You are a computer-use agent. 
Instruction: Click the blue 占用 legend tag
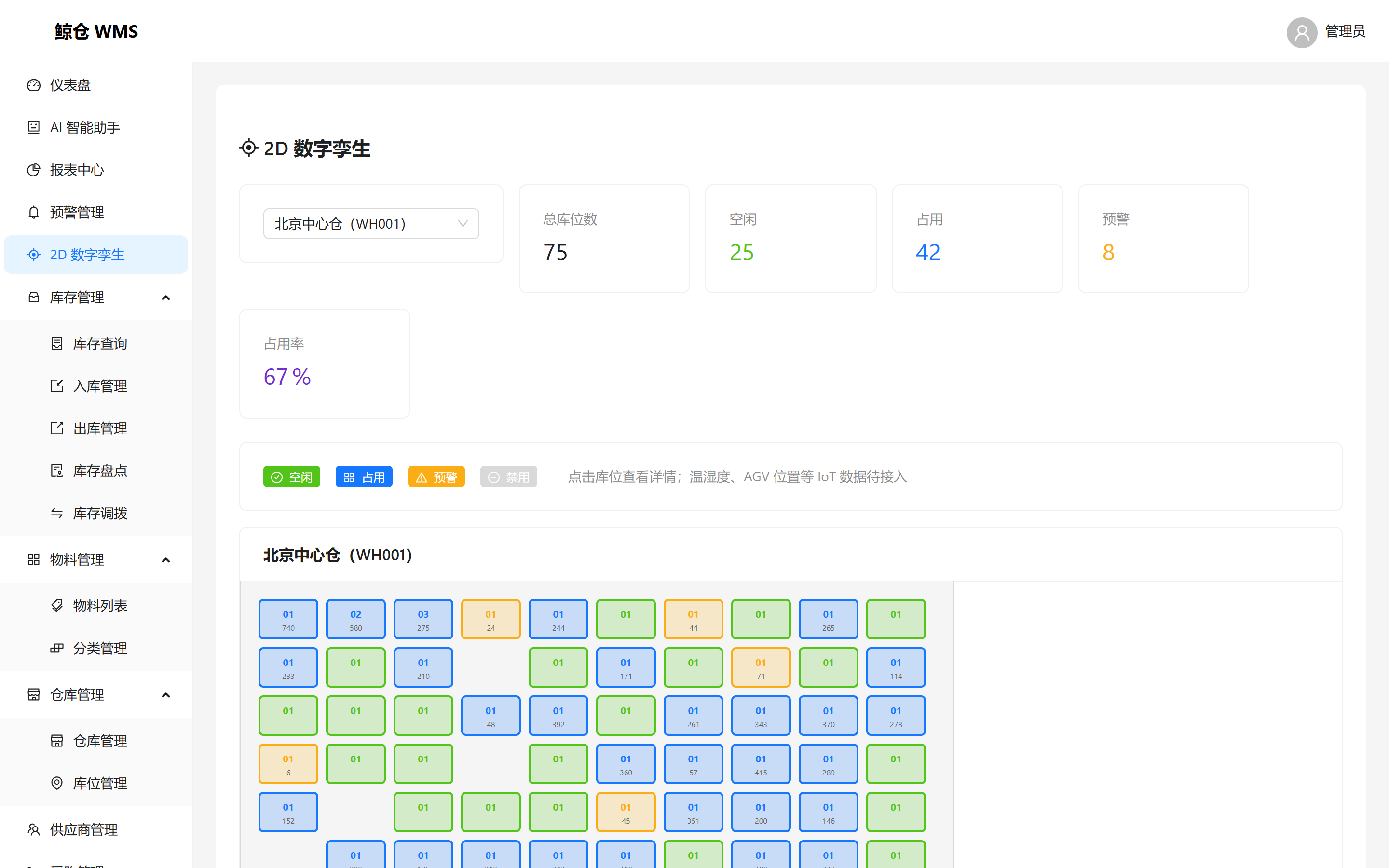click(x=364, y=476)
